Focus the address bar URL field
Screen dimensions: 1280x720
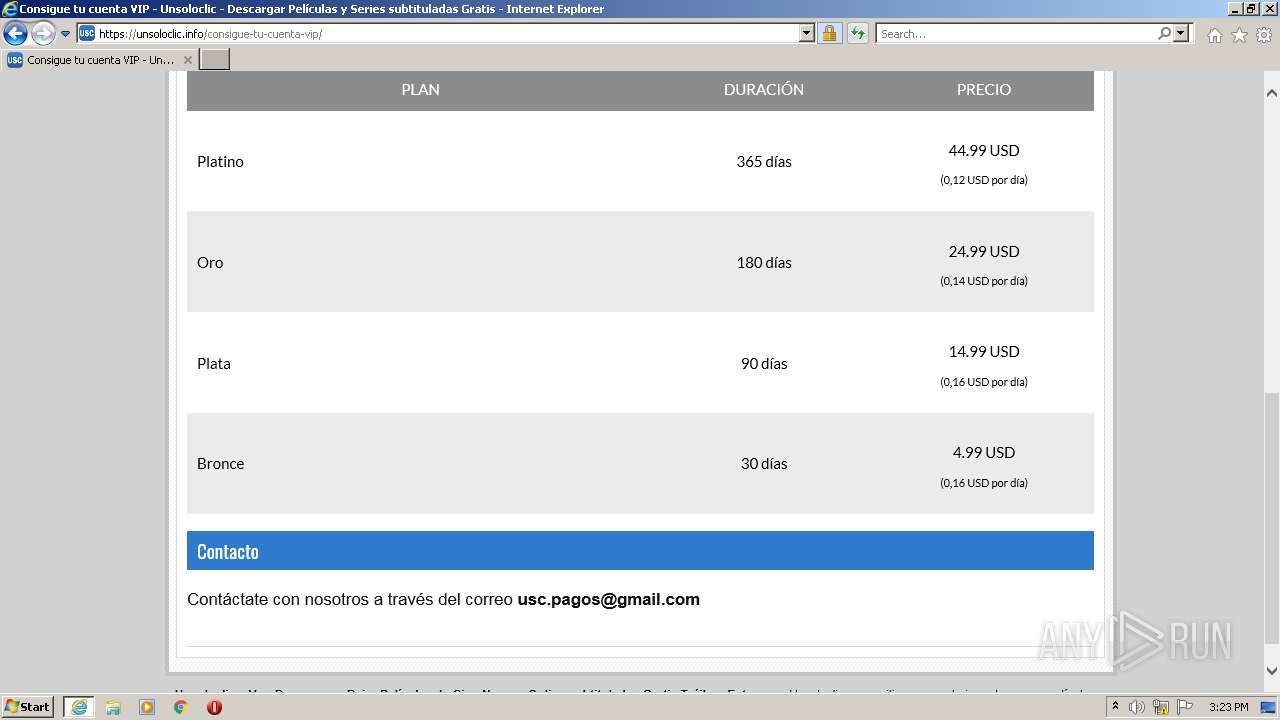[x=448, y=34]
